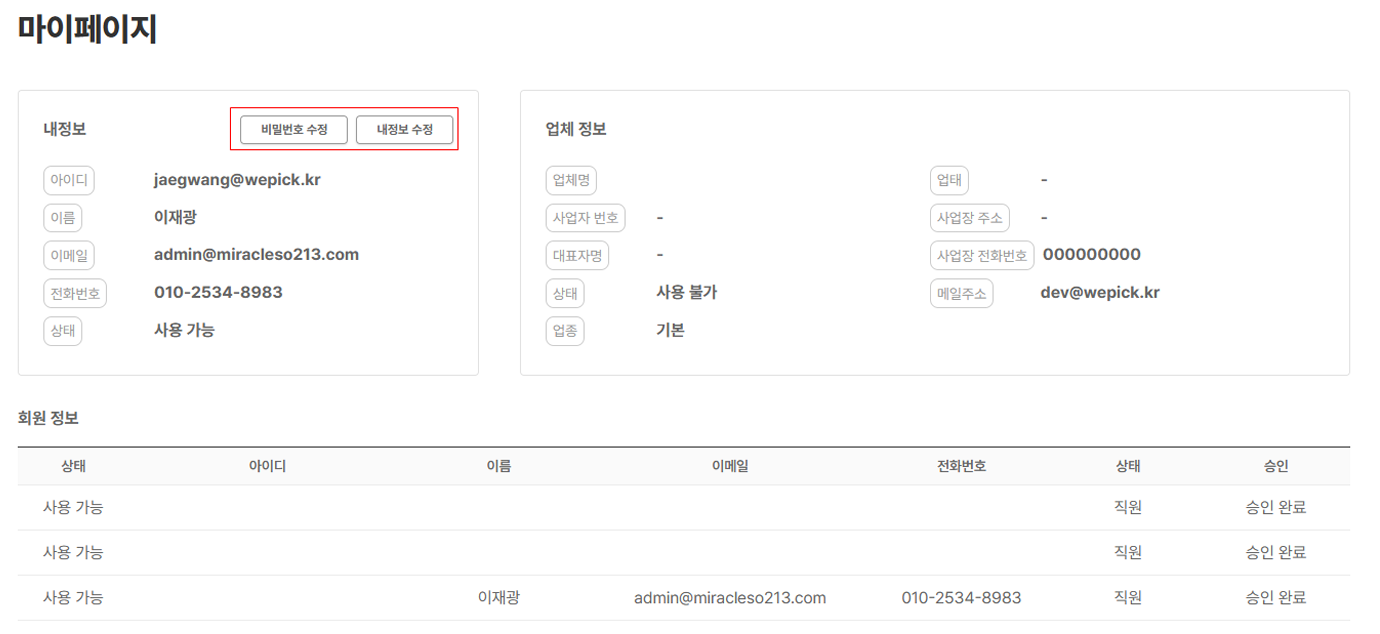Click the 내정보 수정 button
Viewport: 1380px width, 634px height.
tap(405, 129)
